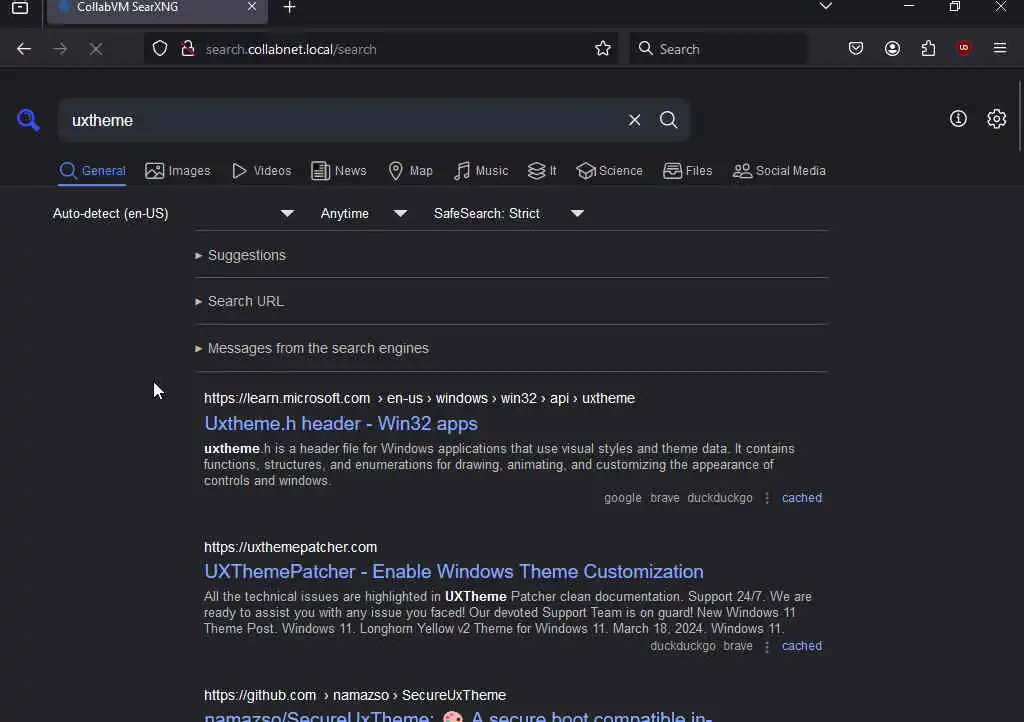This screenshot has height=722, width=1024.
Task: Click google engine label under Microsoft result
Action: coord(622,498)
